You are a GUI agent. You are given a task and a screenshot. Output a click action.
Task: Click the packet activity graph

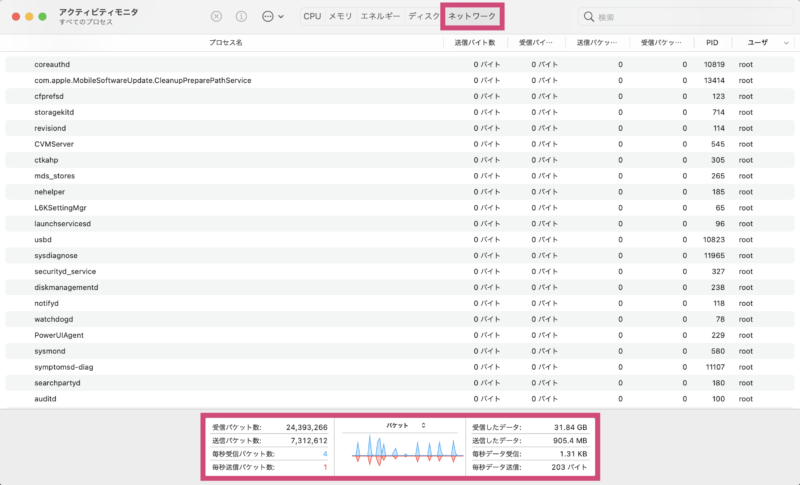400,450
